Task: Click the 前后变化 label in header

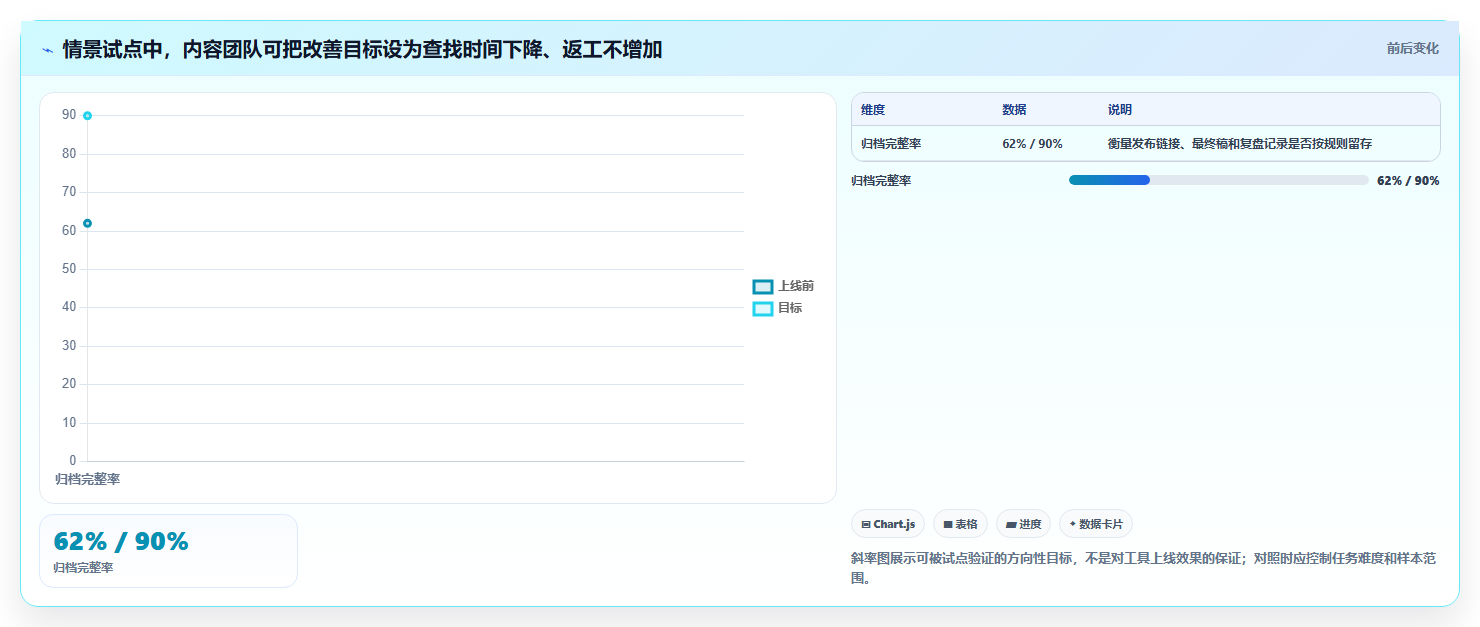Action: 1412,48
